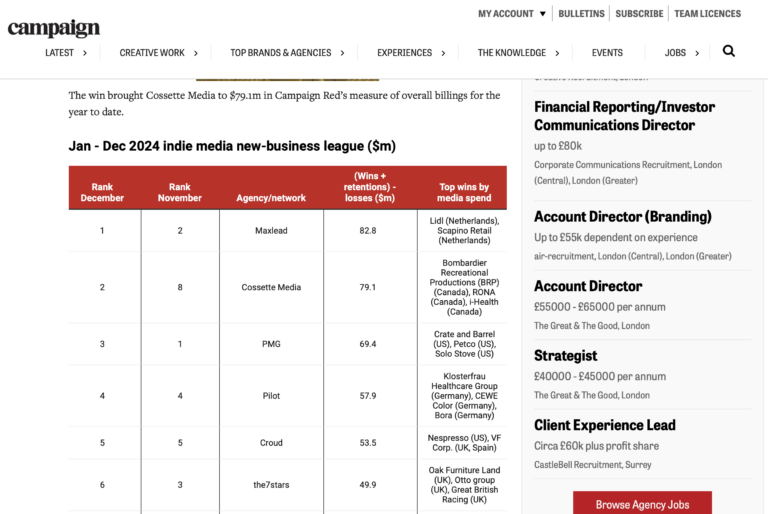Click the Rank December column header

(102, 192)
